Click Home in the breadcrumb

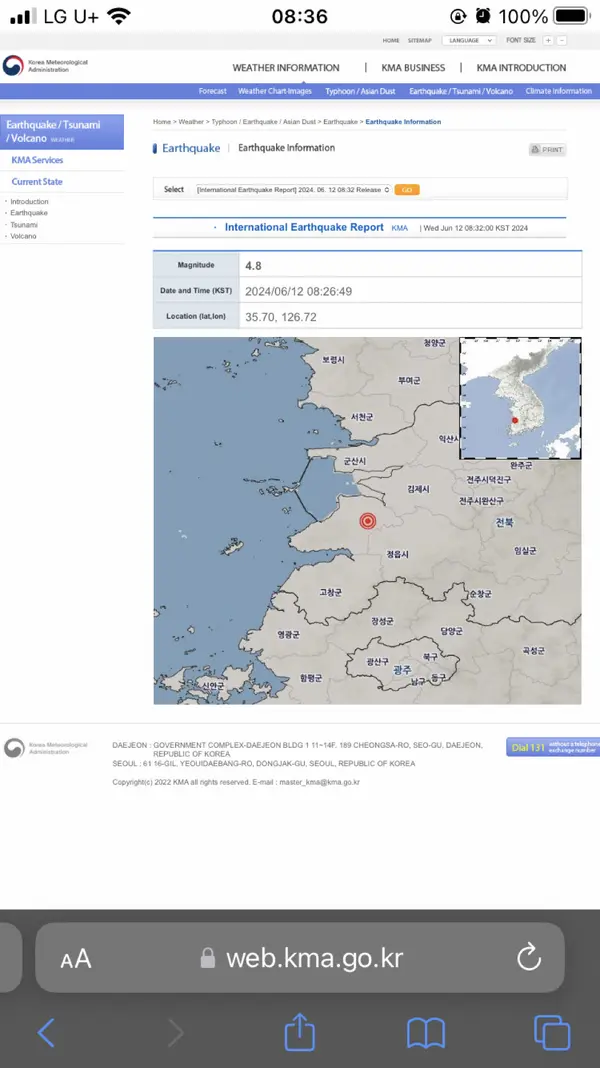click(x=161, y=122)
